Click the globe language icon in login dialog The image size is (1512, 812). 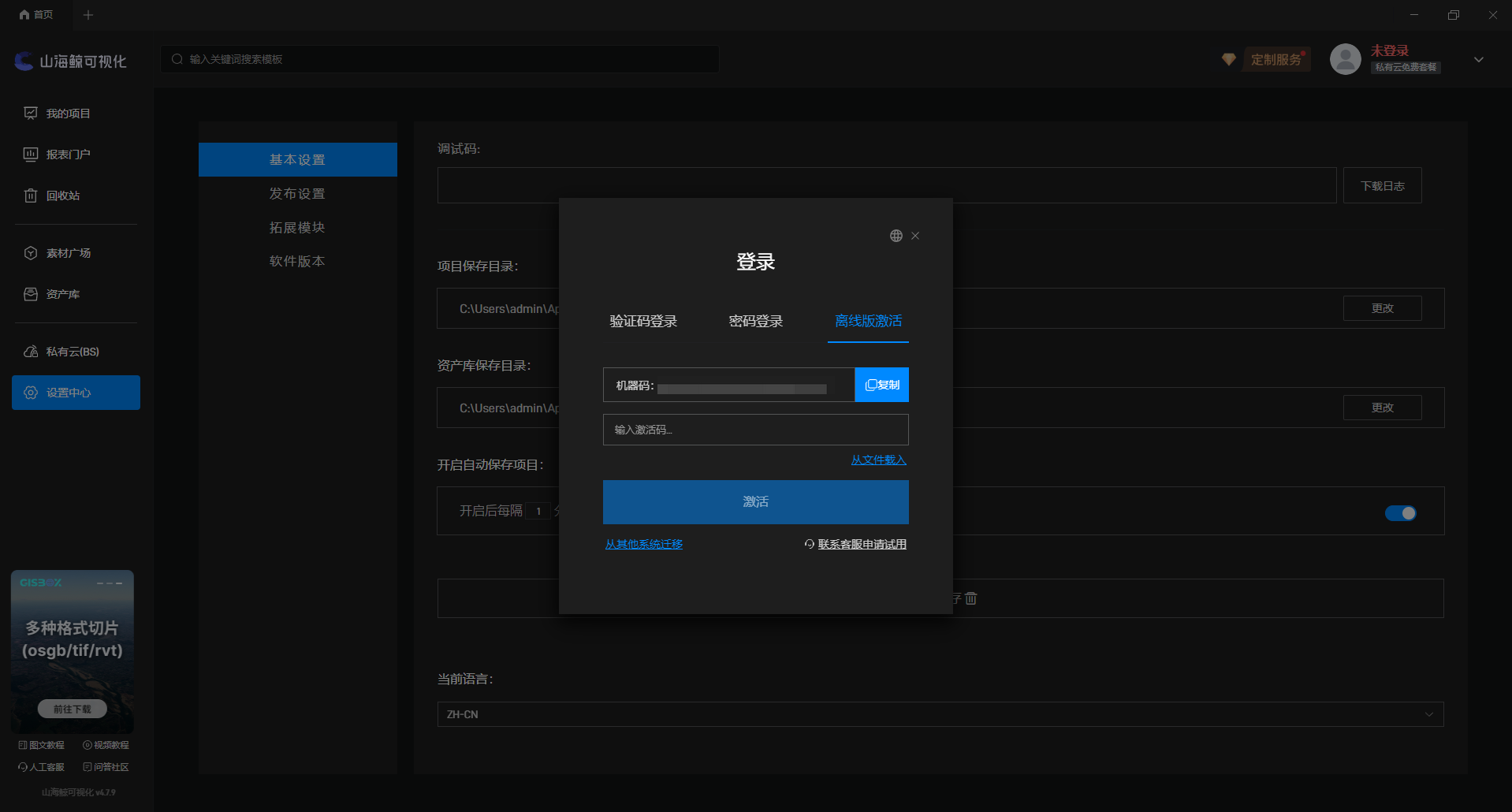click(896, 236)
